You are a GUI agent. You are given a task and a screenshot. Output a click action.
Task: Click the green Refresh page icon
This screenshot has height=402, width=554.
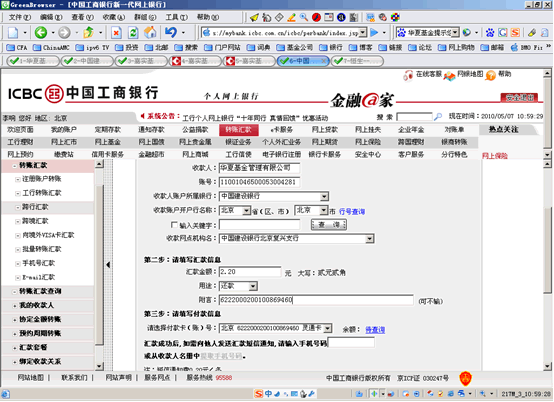click(133, 33)
